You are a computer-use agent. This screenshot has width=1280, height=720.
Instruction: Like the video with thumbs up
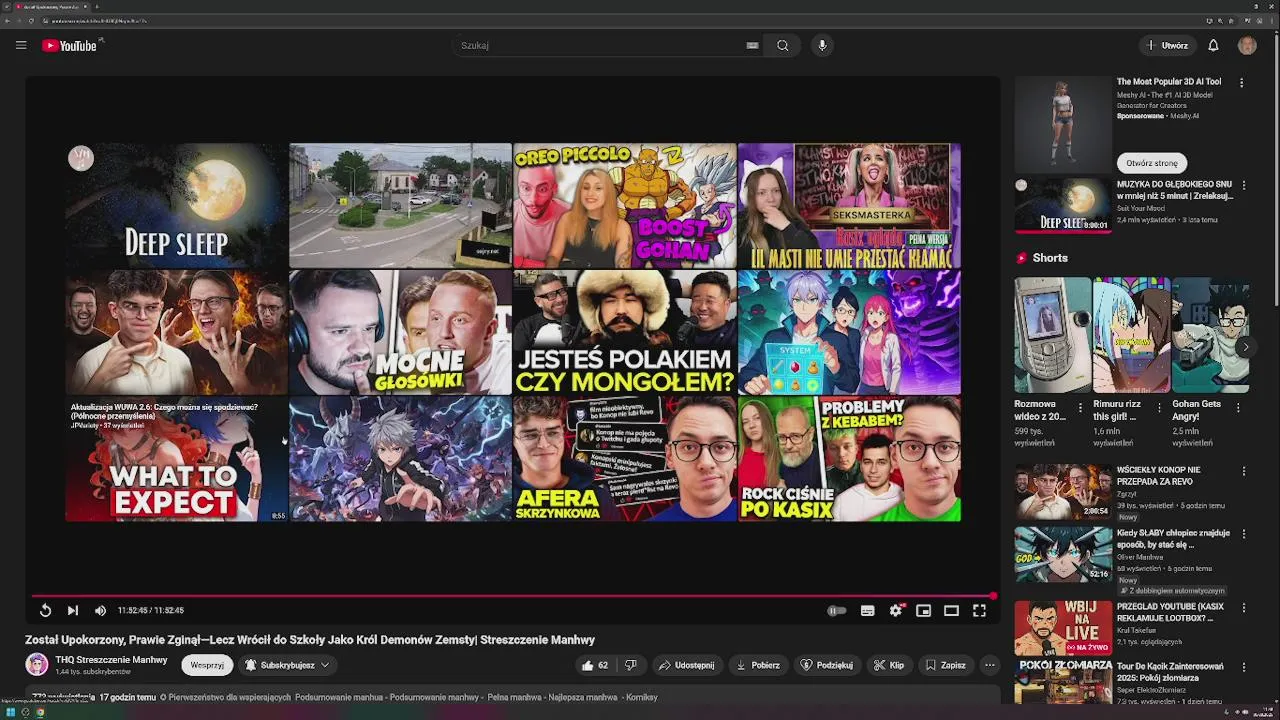pyautogui.click(x=595, y=665)
